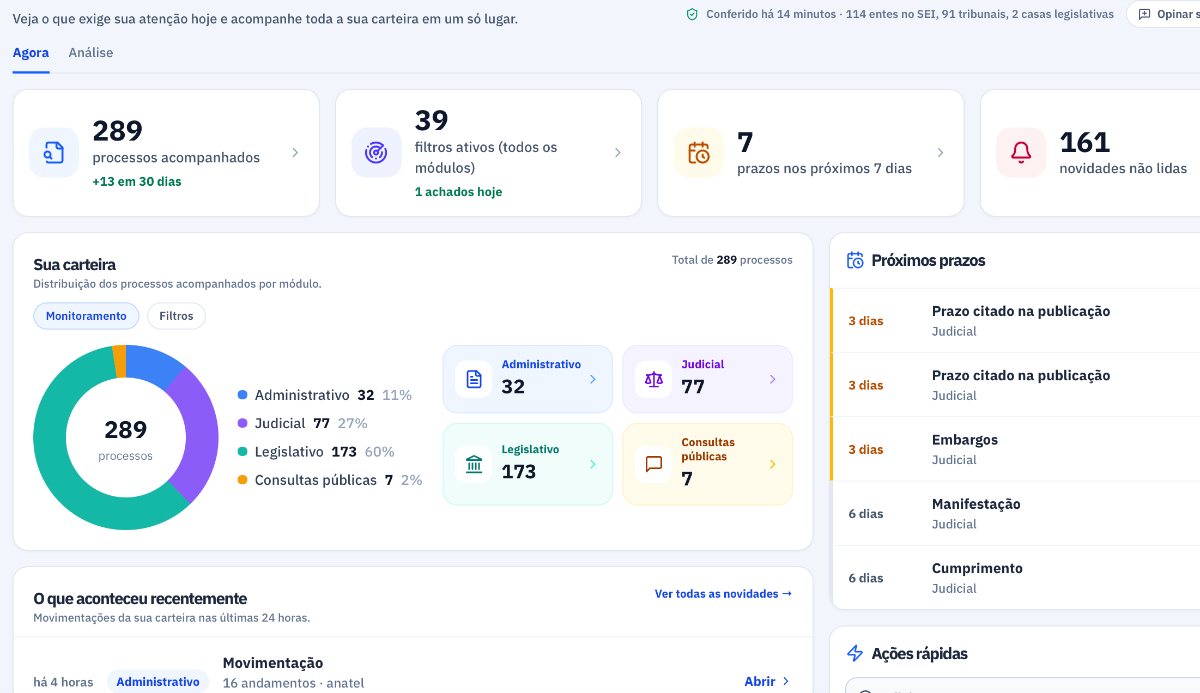Click the Movimentação 16 andamentos entry title
The height and width of the screenshot is (693, 1200).
tap(273, 663)
